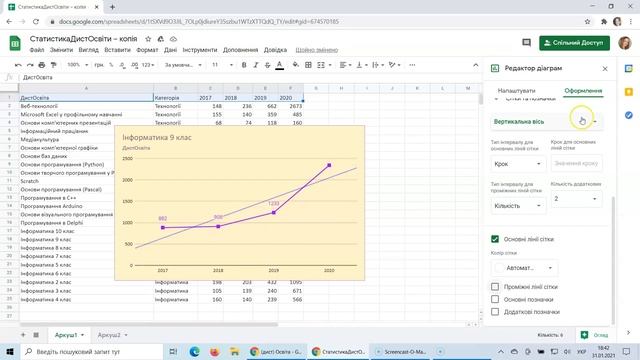Open the Вставити menu
This screenshot has width=640, height=360.
point(117,50)
